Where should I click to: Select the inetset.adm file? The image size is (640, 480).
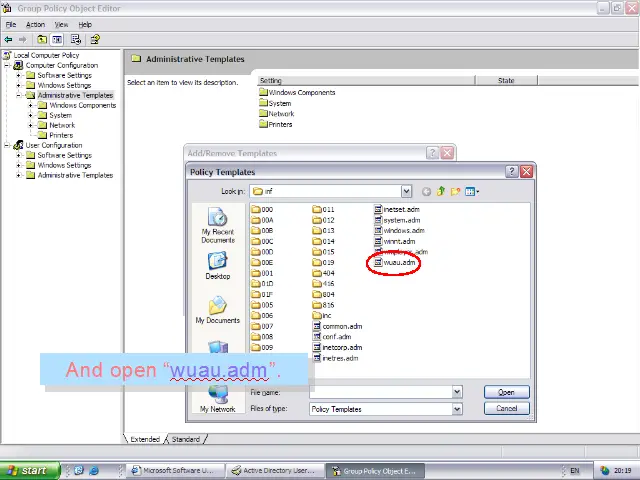[x=397, y=209]
